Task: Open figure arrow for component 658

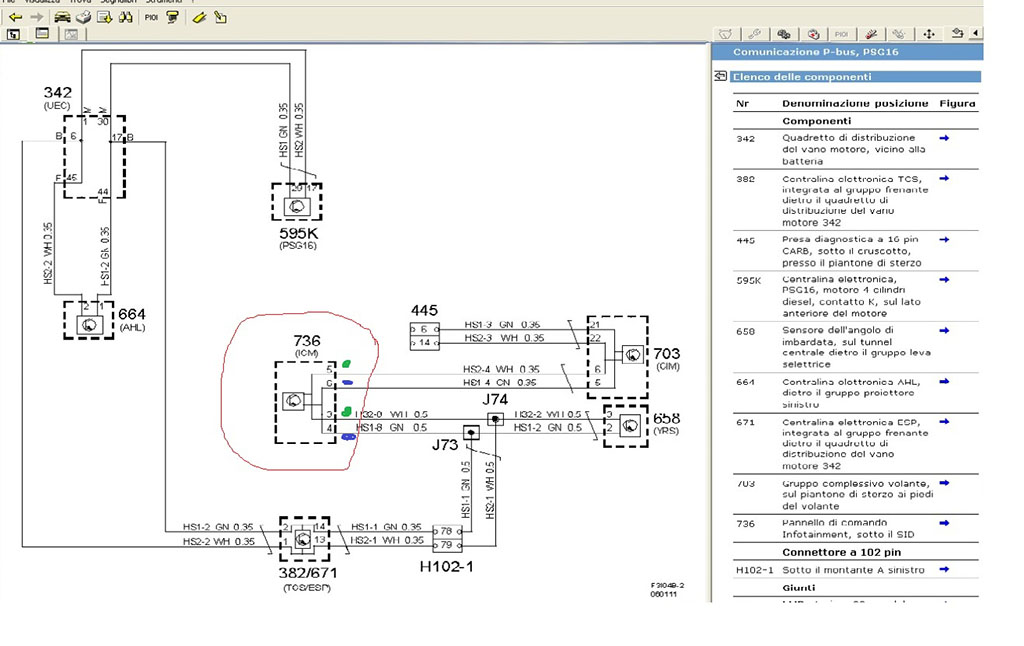Action: 944,331
